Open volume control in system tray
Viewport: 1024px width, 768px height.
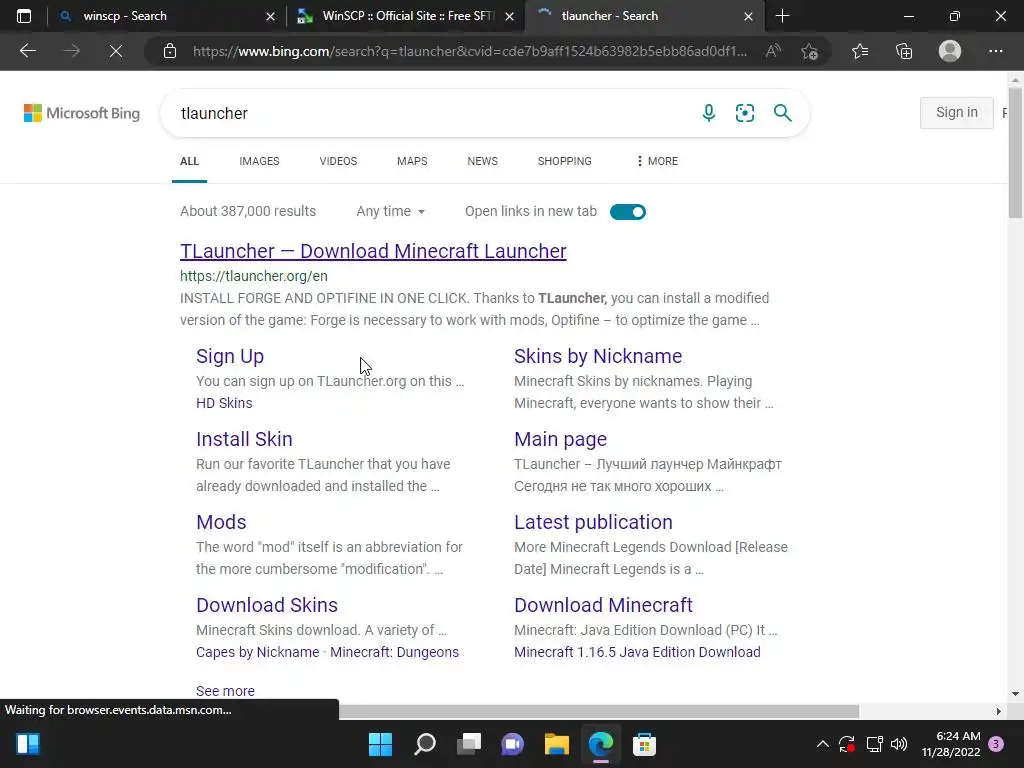[x=899, y=744]
